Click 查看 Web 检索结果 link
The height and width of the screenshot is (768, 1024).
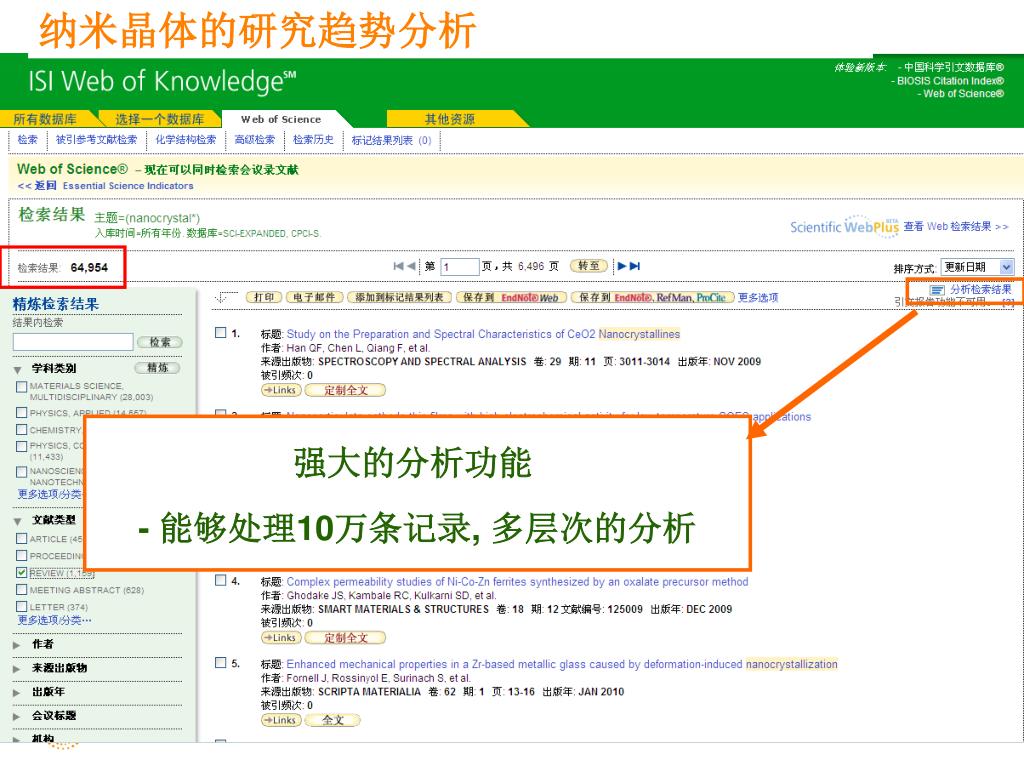pos(955,227)
